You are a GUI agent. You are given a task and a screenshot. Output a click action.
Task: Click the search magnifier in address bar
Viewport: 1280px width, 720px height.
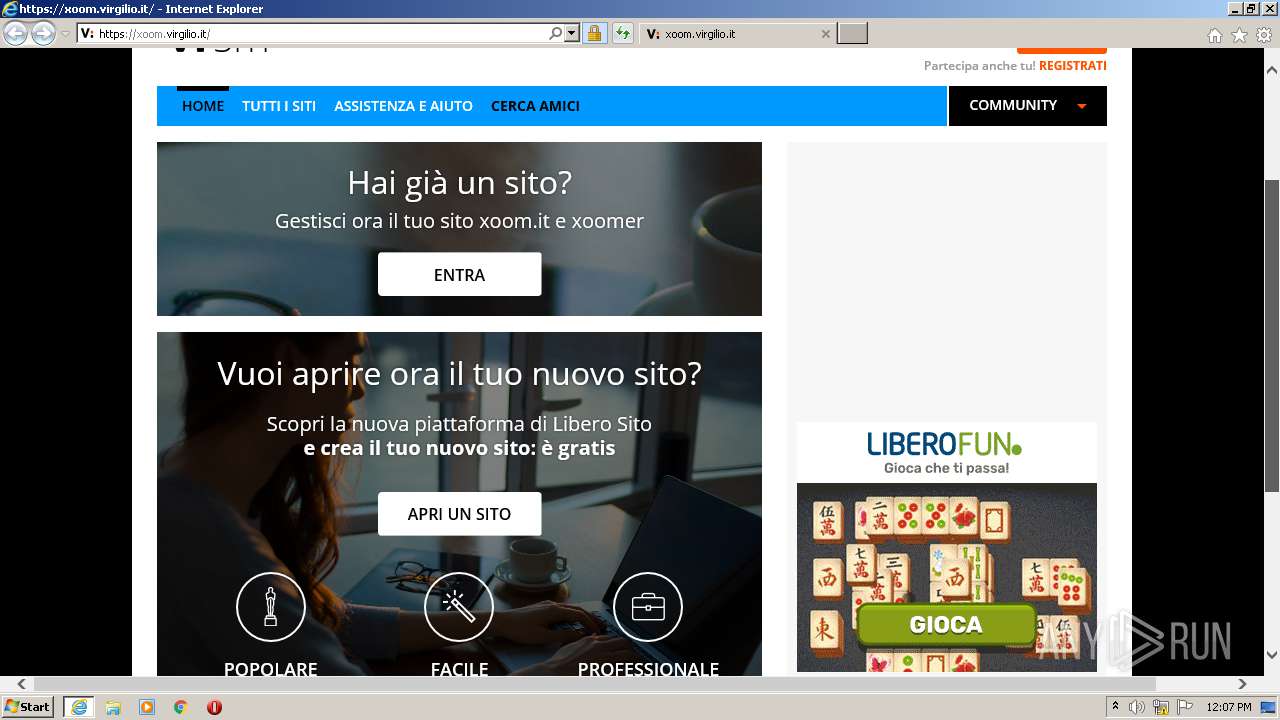[556, 33]
